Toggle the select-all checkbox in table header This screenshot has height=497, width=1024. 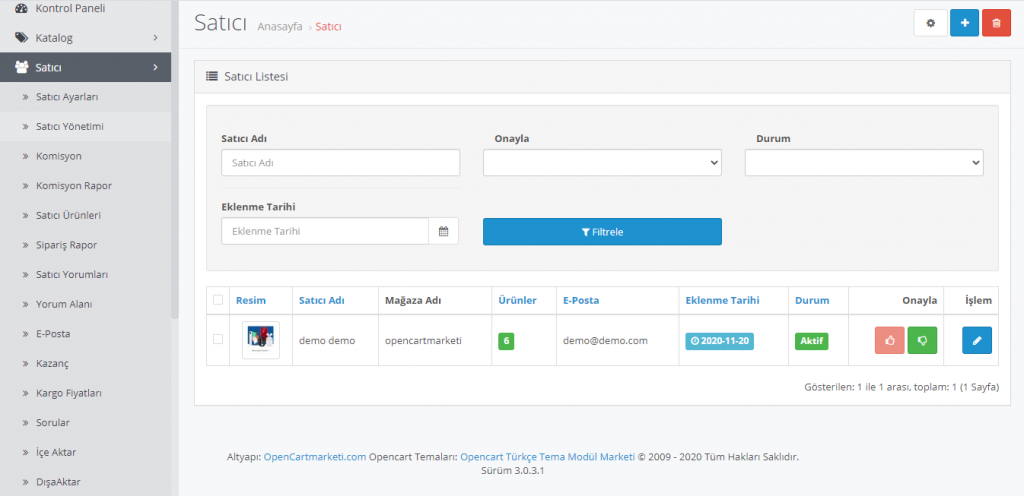point(218,300)
